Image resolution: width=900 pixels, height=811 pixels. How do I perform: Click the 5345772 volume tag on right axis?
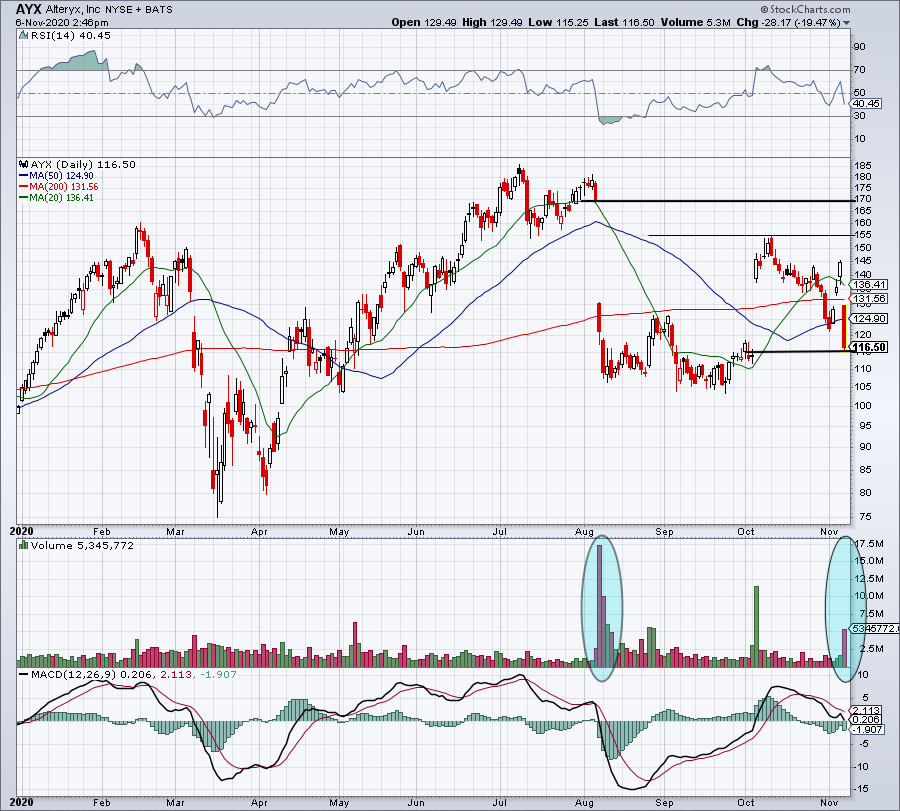[875, 629]
